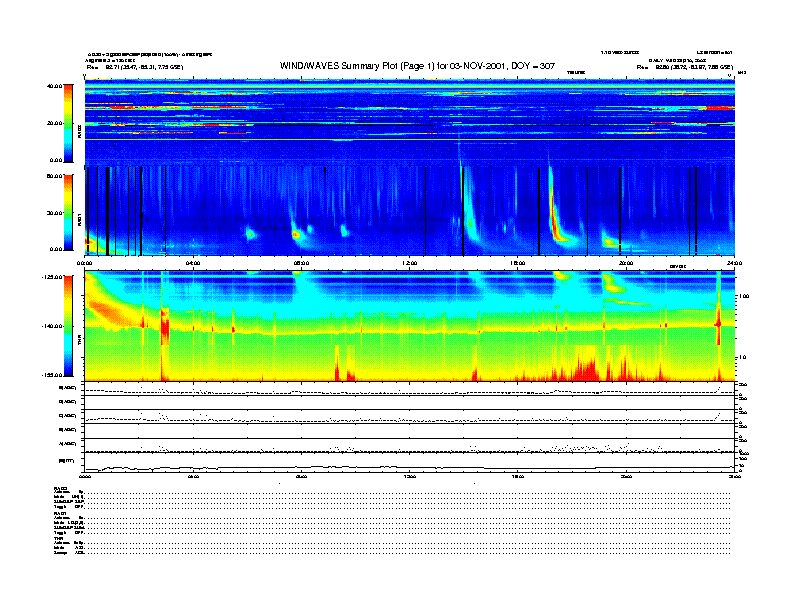Click the WIND/WAVES Summary Plot title
792x612 pixels.
click(x=417, y=66)
